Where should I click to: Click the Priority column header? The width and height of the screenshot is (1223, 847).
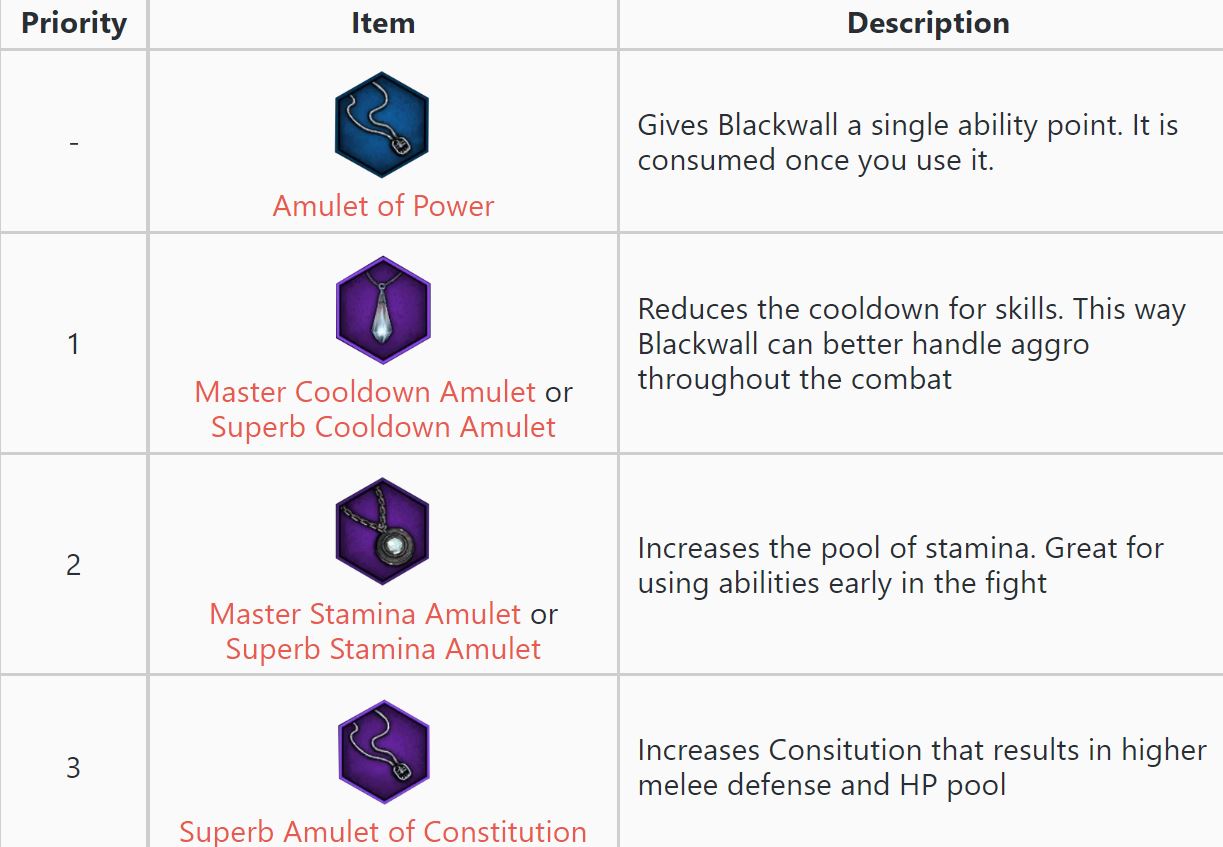click(x=74, y=24)
